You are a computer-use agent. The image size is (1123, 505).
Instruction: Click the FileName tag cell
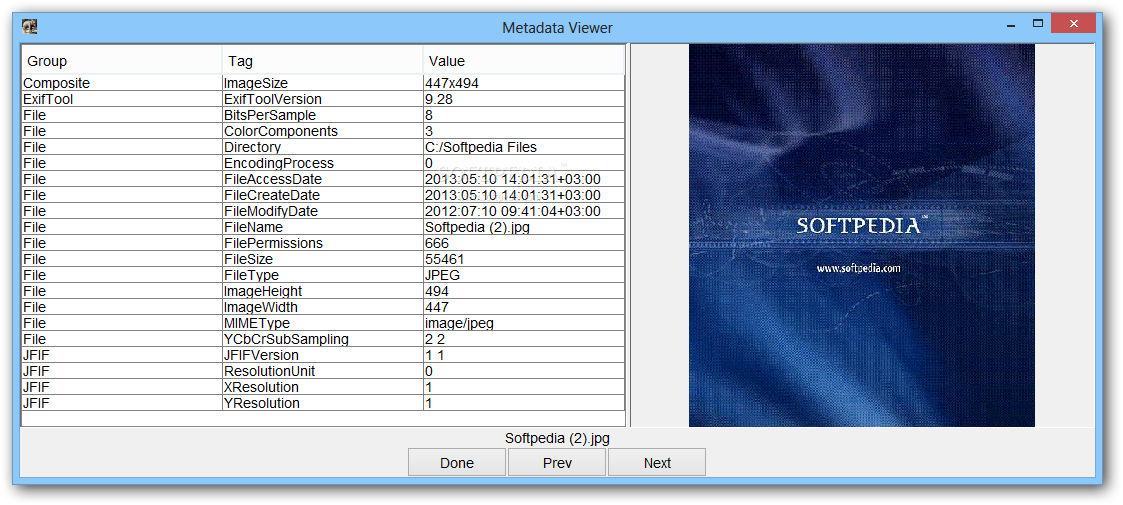click(x=322, y=227)
